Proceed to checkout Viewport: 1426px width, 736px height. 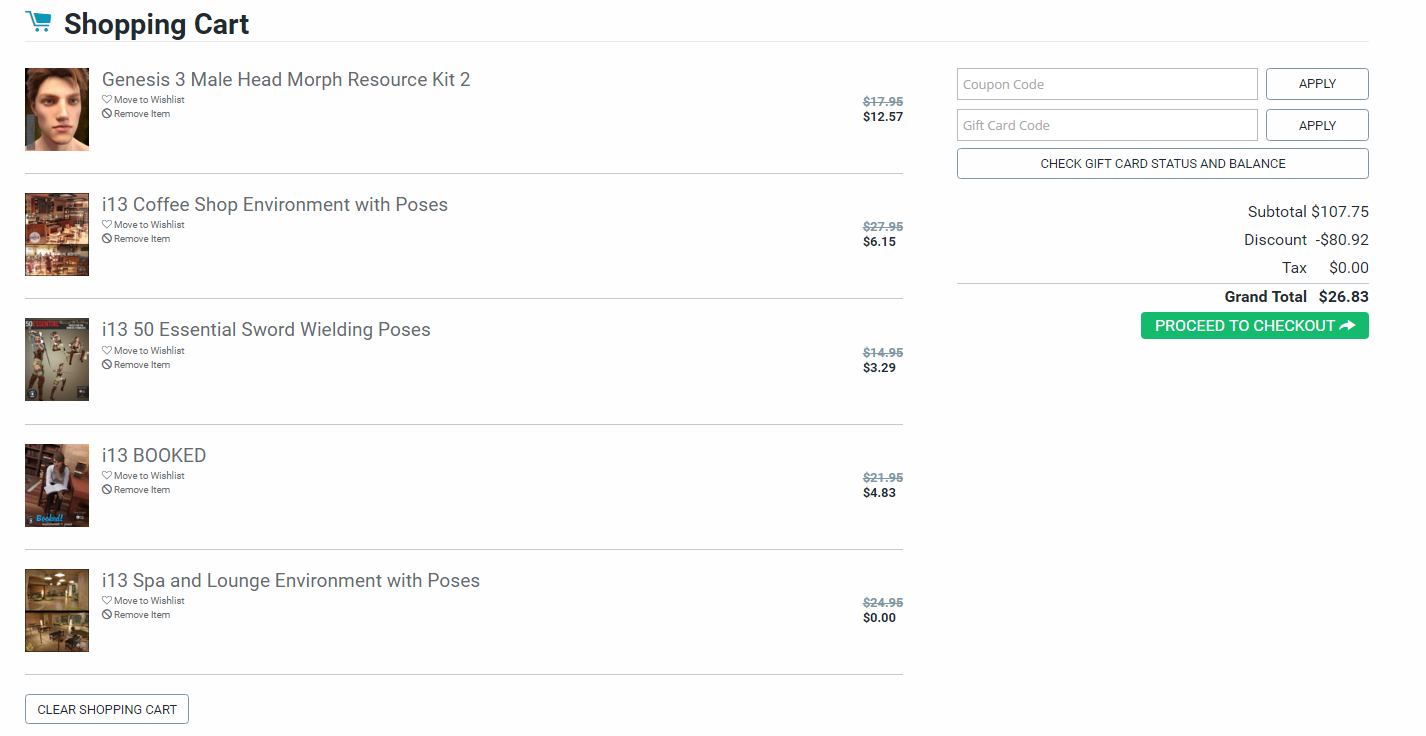click(1254, 326)
